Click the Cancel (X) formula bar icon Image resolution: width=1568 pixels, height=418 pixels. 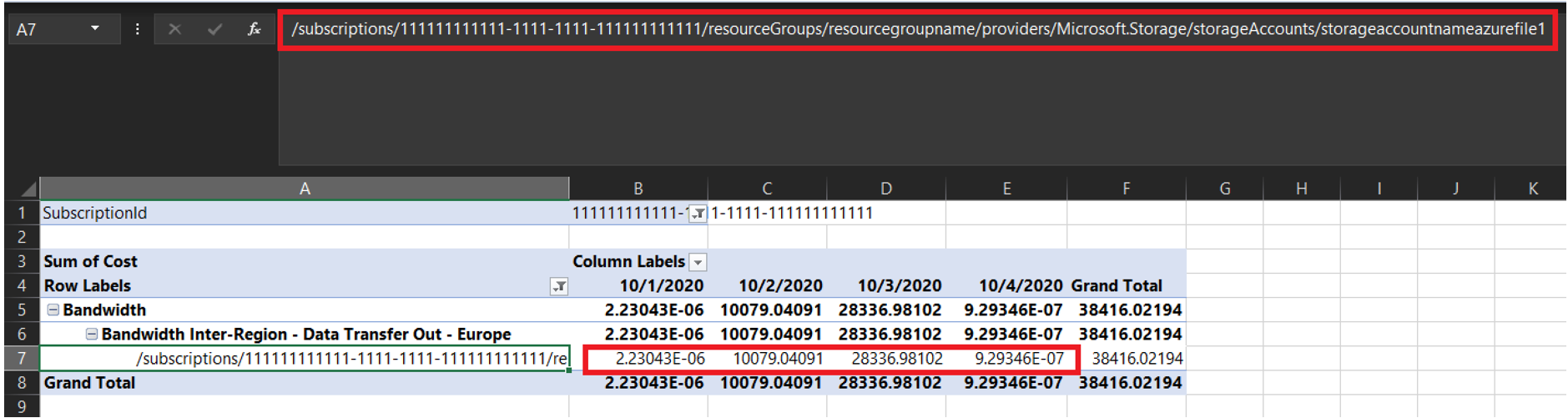pos(174,29)
